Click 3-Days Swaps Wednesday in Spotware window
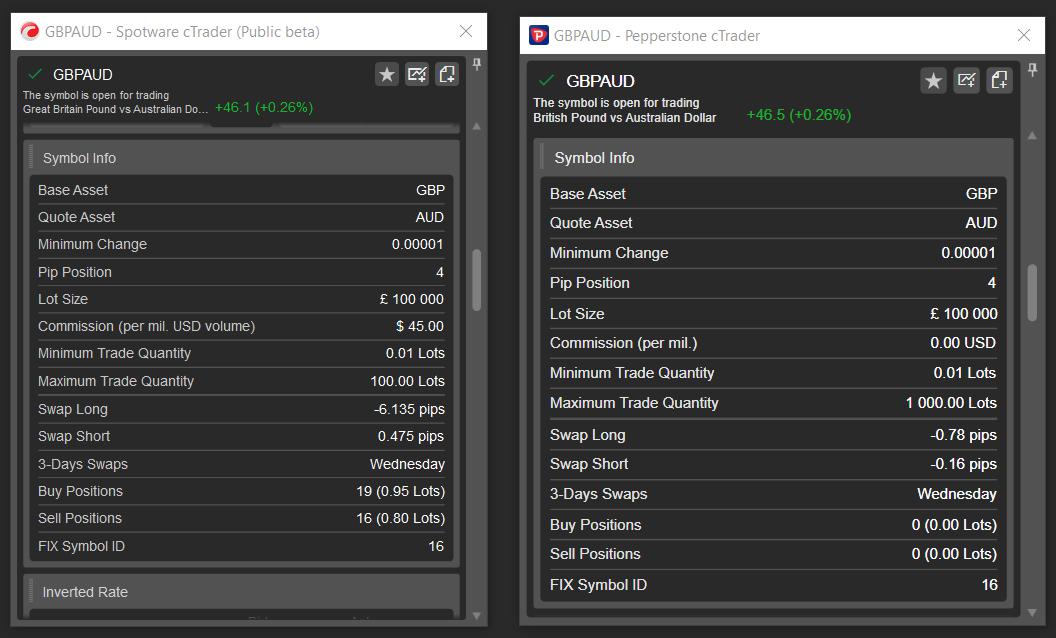This screenshot has height=638, width=1056. pos(407,464)
